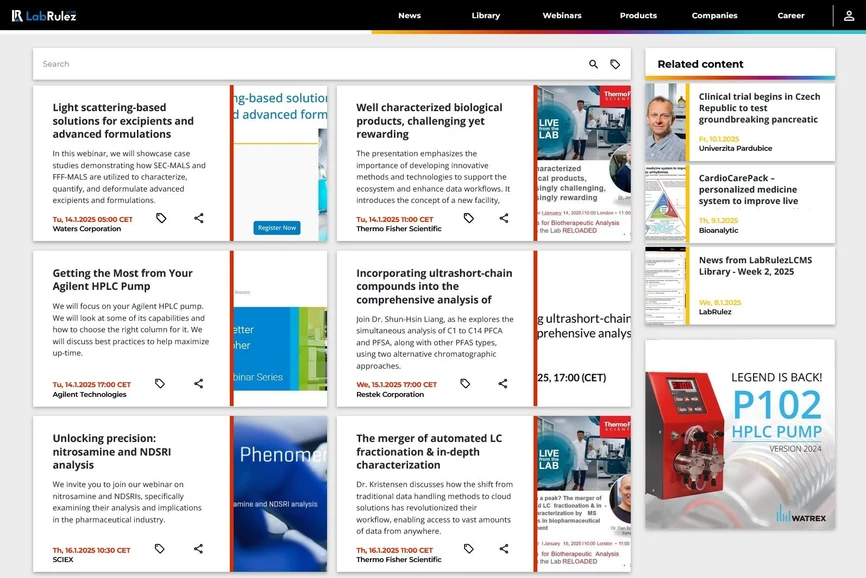Open Getting the Most from Your Agilent HPLC Pump
Viewport: 866px width, 578px height.
[123, 279]
